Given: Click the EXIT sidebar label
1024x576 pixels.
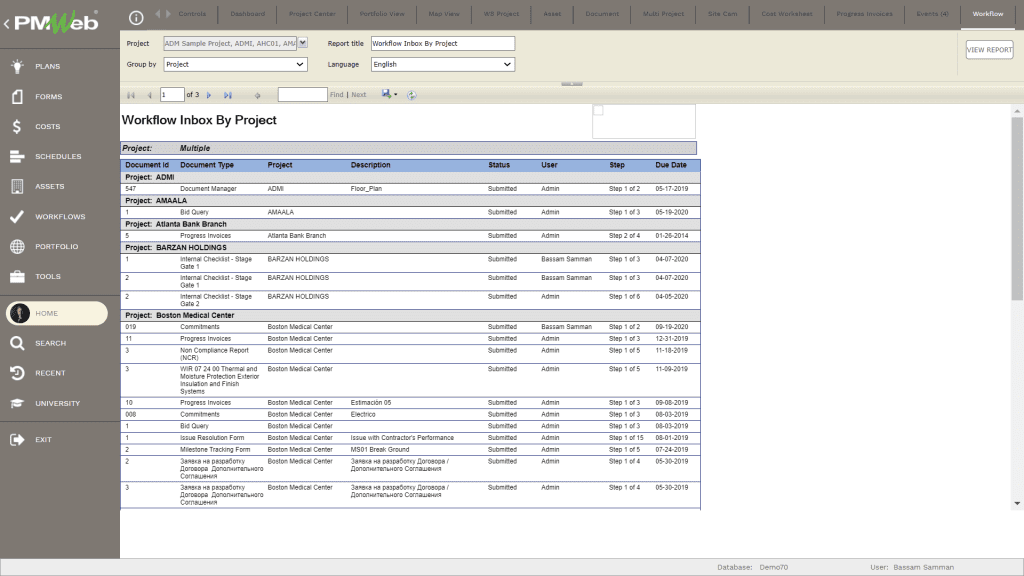Looking at the screenshot, I should coord(43,440).
